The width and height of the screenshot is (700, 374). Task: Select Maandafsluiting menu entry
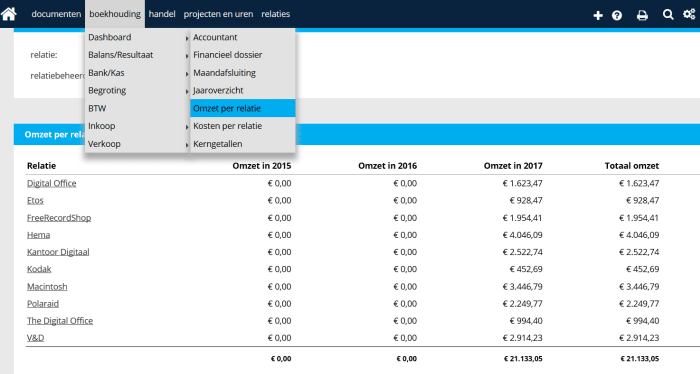click(x=243, y=73)
